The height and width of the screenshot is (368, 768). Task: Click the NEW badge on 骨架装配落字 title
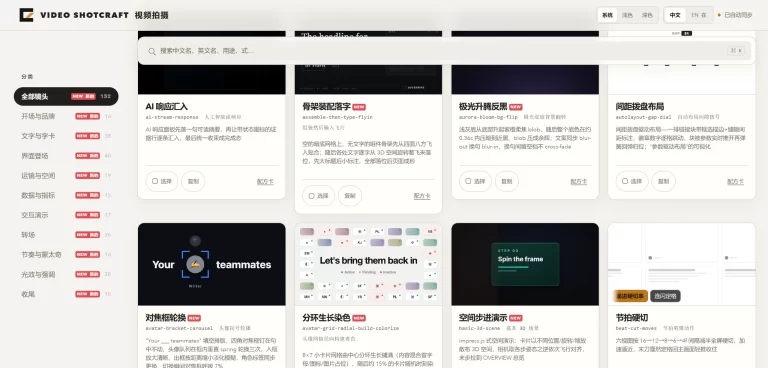point(359,107)
